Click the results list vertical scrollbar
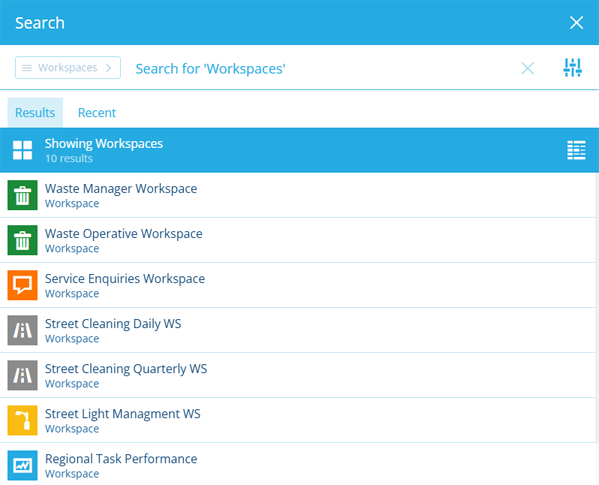599x485 pixels. pyautogui.click(x=597, y=328)
